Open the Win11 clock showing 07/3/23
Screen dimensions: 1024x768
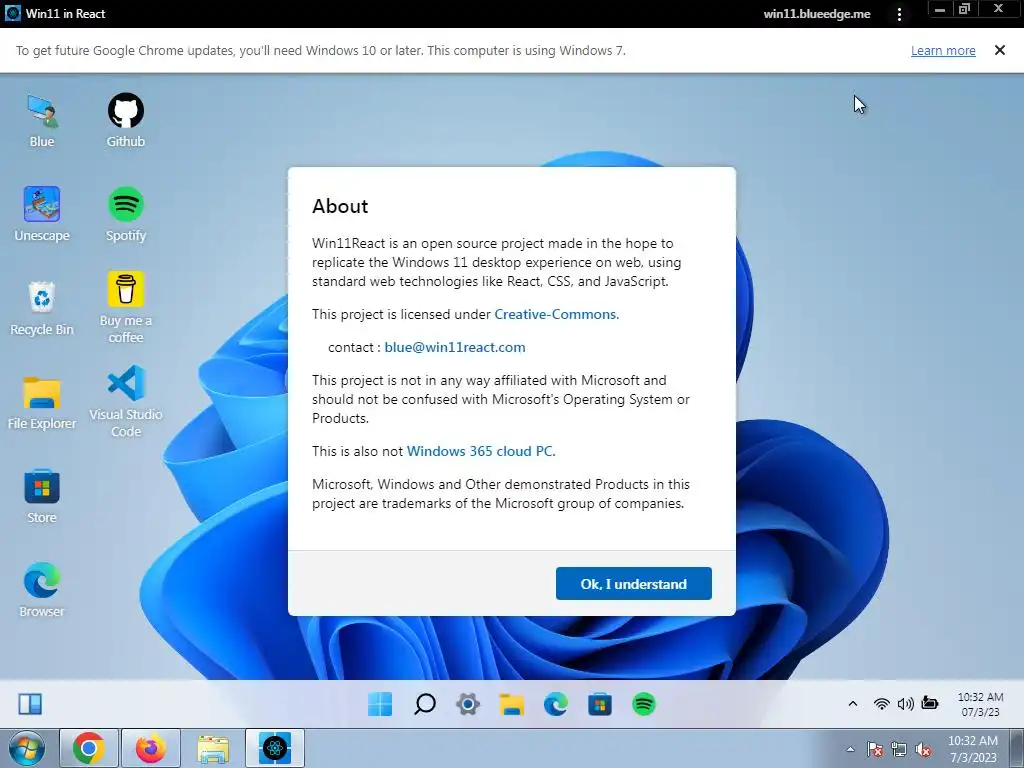point(980,704)
